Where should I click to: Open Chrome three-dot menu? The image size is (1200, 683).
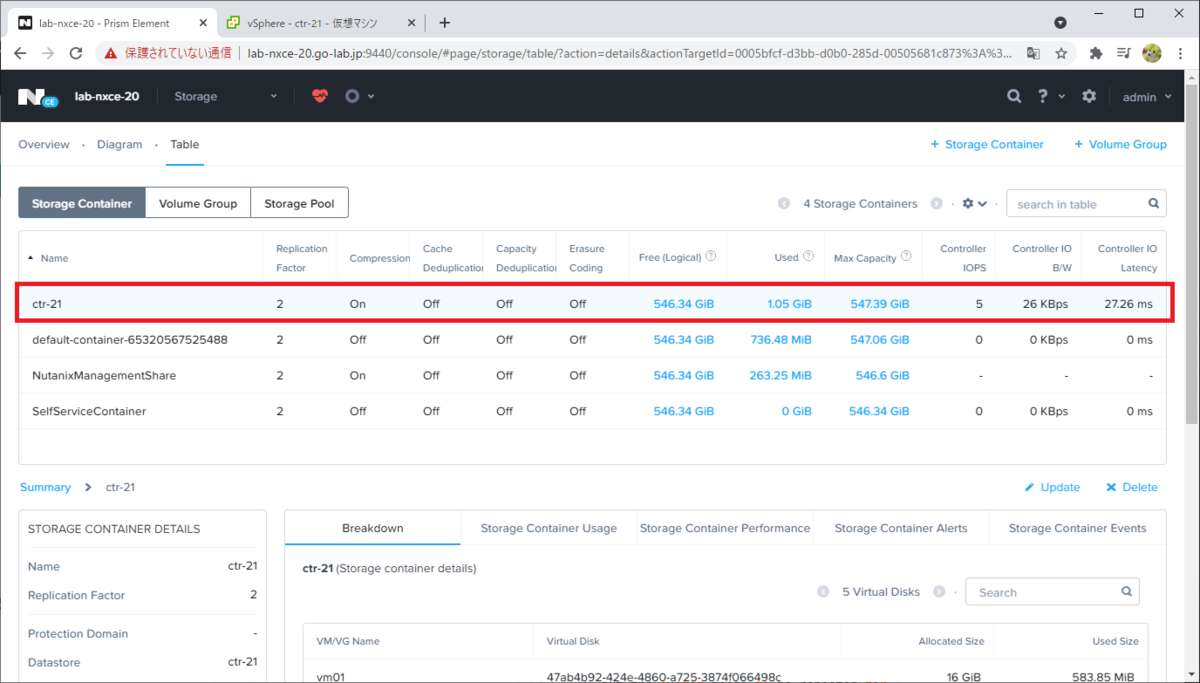1181,54
